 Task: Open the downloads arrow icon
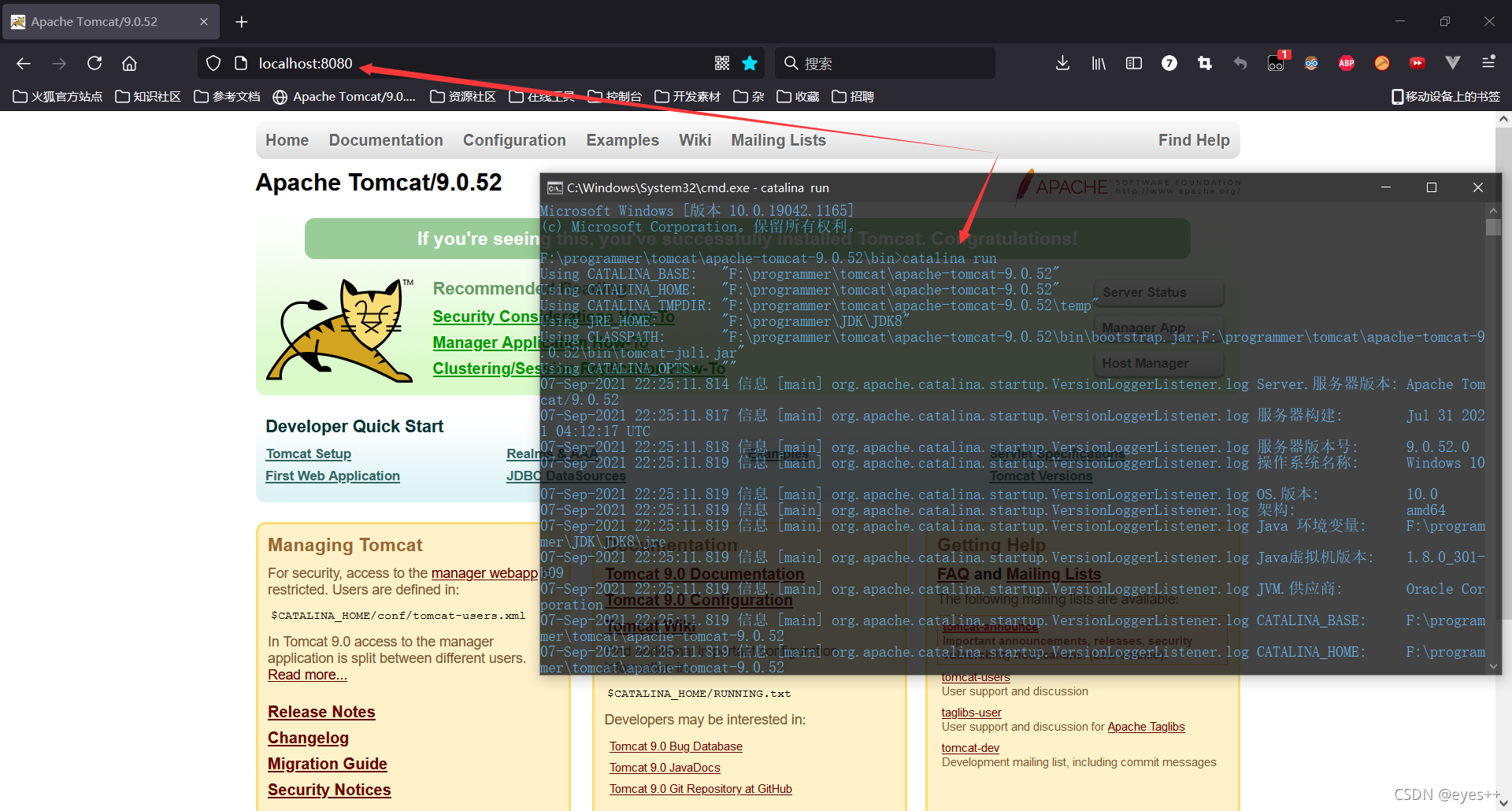pyautogui.click(x=1062, y=63)
